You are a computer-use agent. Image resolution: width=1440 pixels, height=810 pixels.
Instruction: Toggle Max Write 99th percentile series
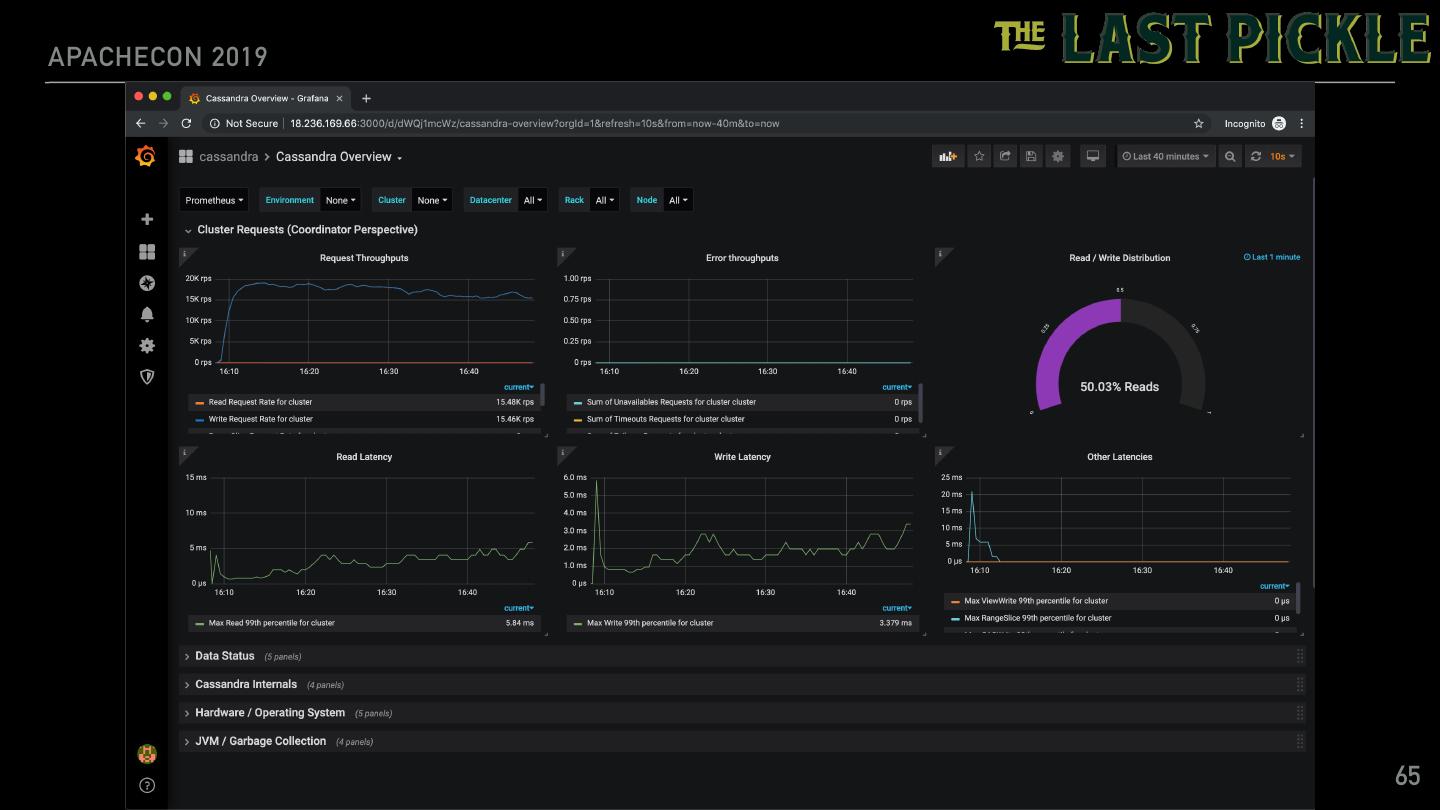tap(649, 623)
